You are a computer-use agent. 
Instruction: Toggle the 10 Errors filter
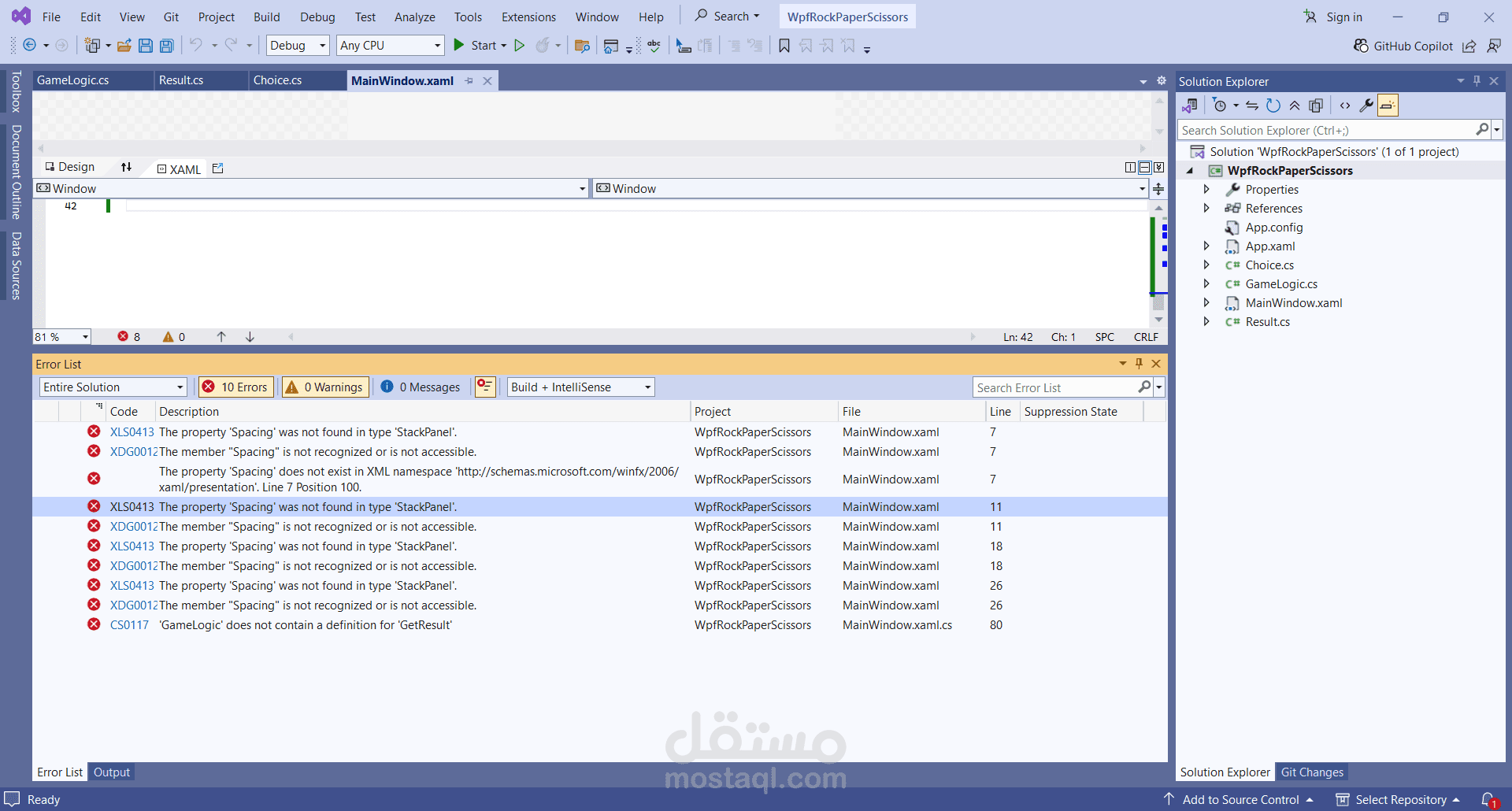coord(235,387)
